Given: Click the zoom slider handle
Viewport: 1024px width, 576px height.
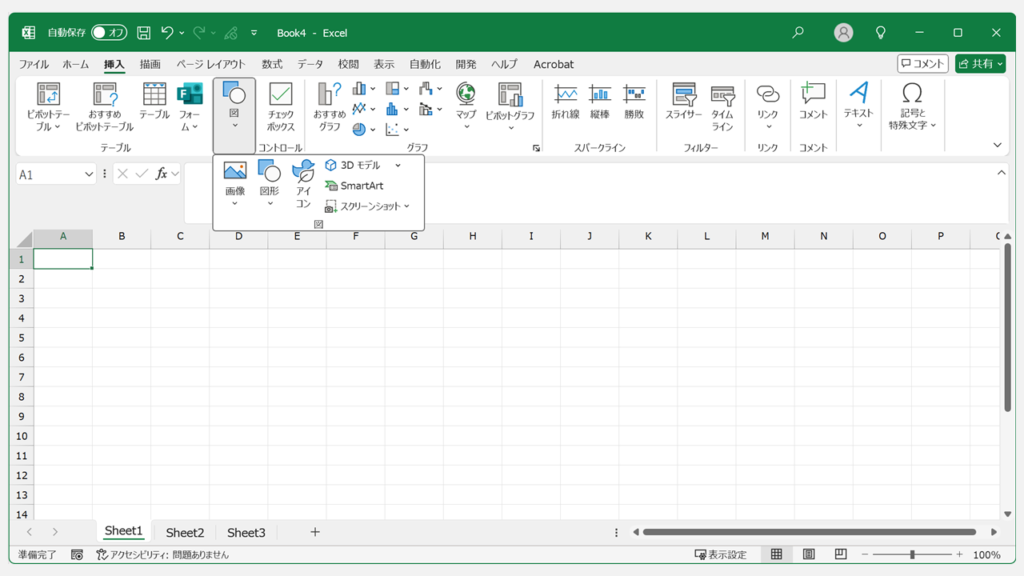Looking at the screenshot, I should click(x=912, y=554).
